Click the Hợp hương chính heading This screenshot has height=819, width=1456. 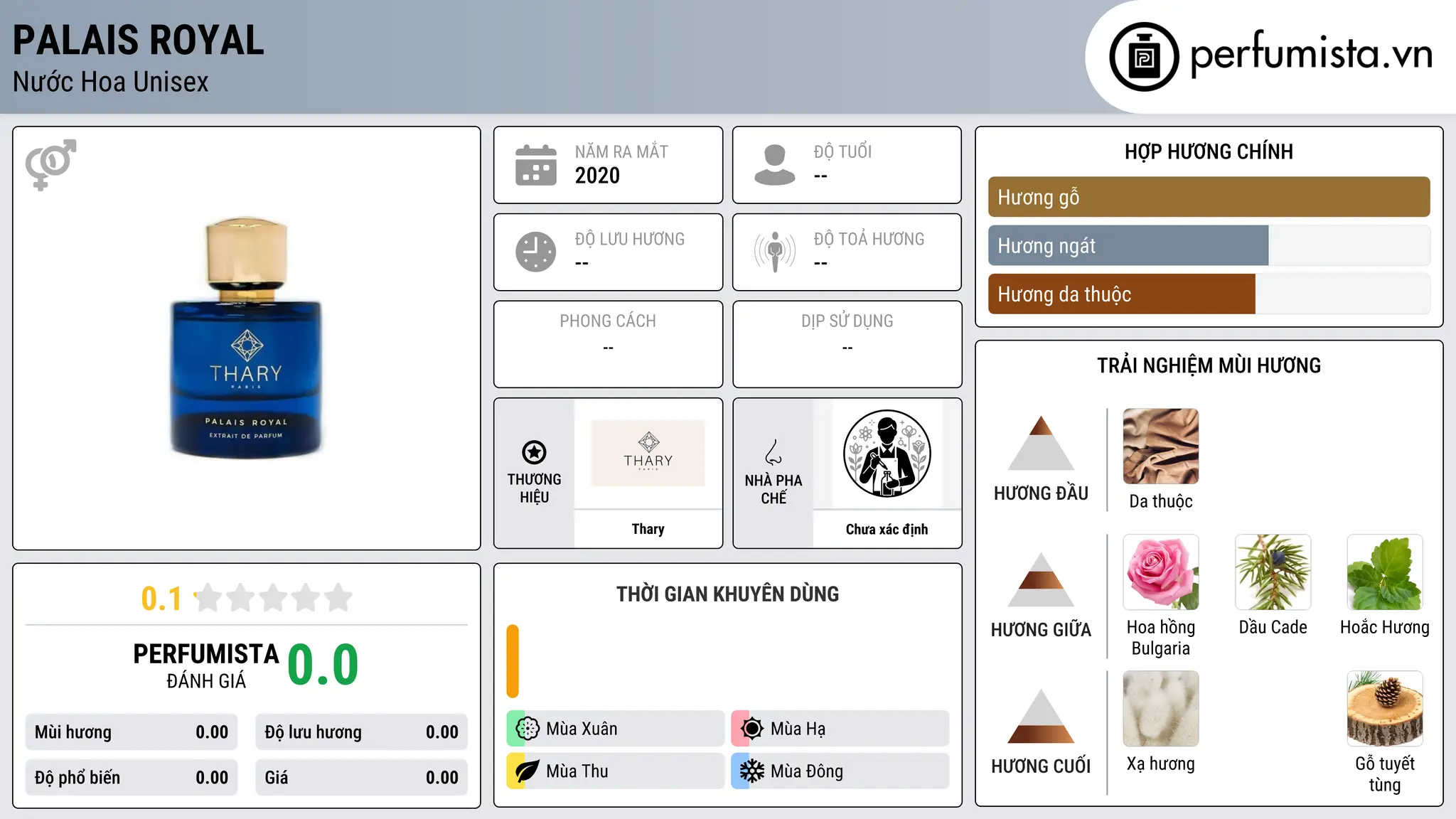(1209, 151)
